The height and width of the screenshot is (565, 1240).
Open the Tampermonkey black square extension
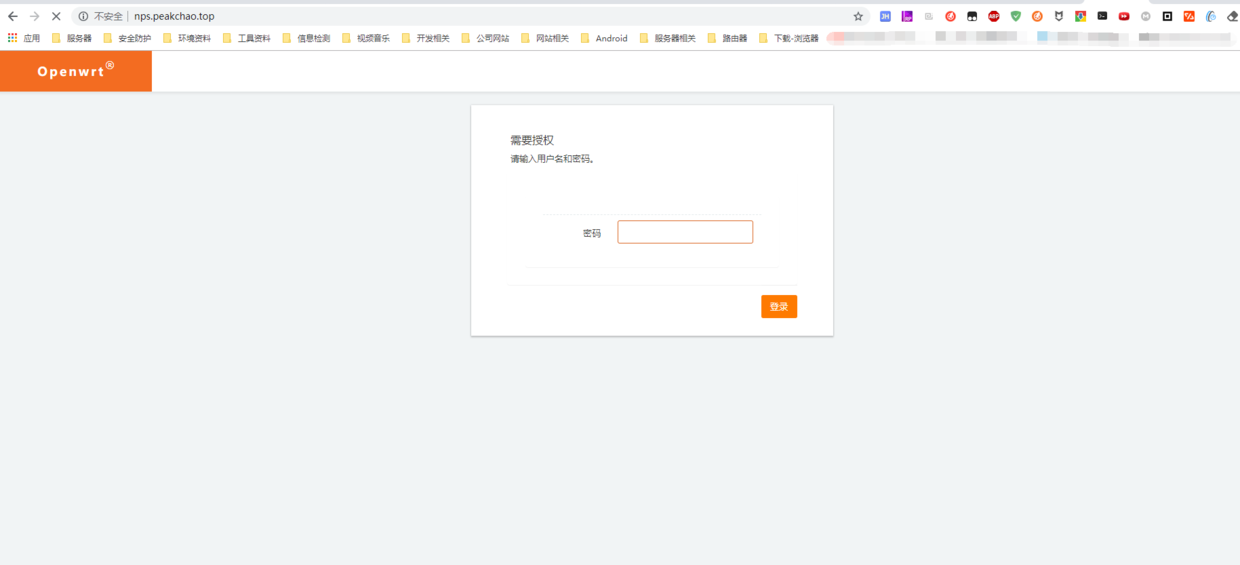(972, 16)
